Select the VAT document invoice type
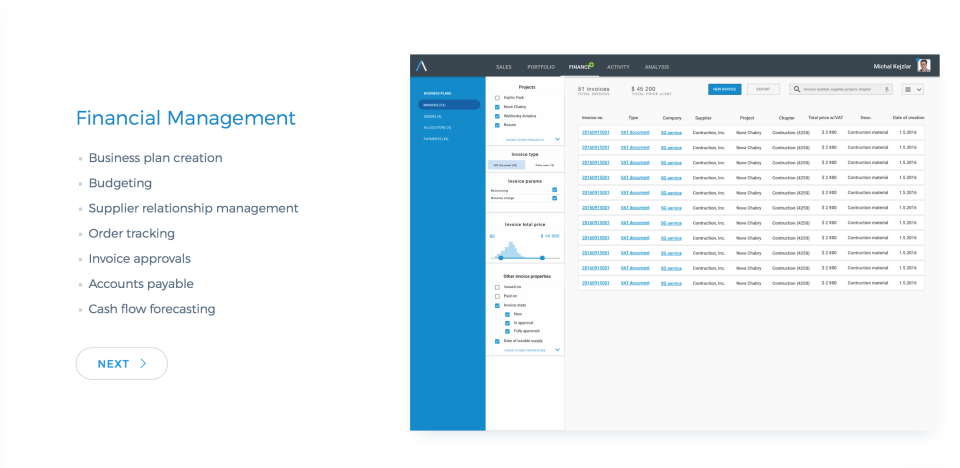The image size is (960, 468). pyautogui.click(x=506, y=165)
